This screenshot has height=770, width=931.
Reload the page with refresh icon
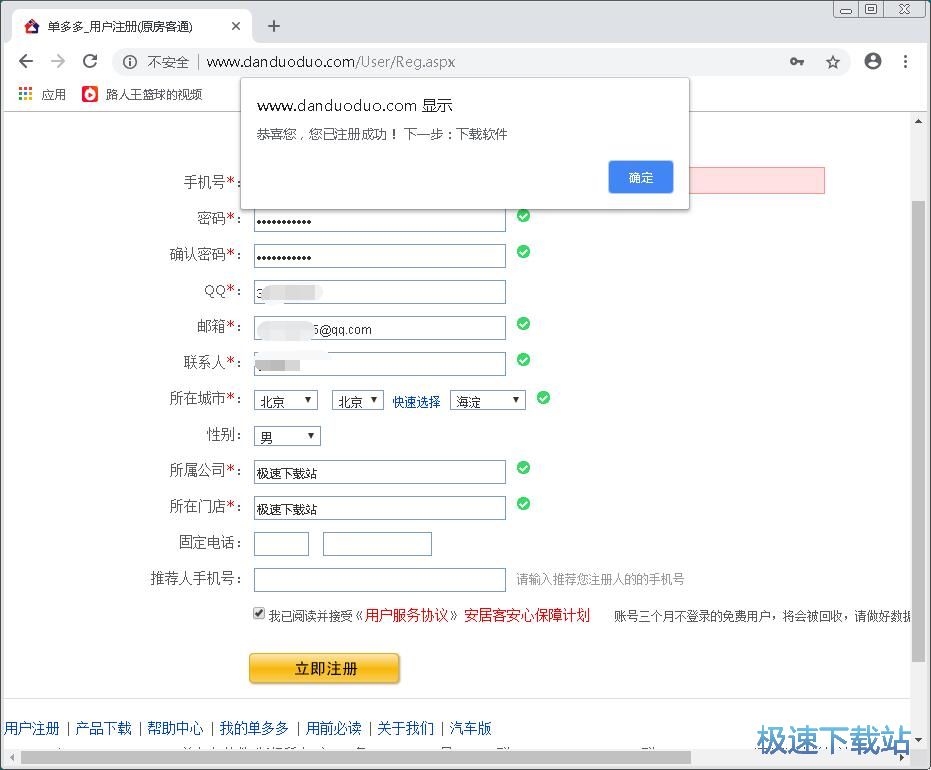click(x=90, y=61)
